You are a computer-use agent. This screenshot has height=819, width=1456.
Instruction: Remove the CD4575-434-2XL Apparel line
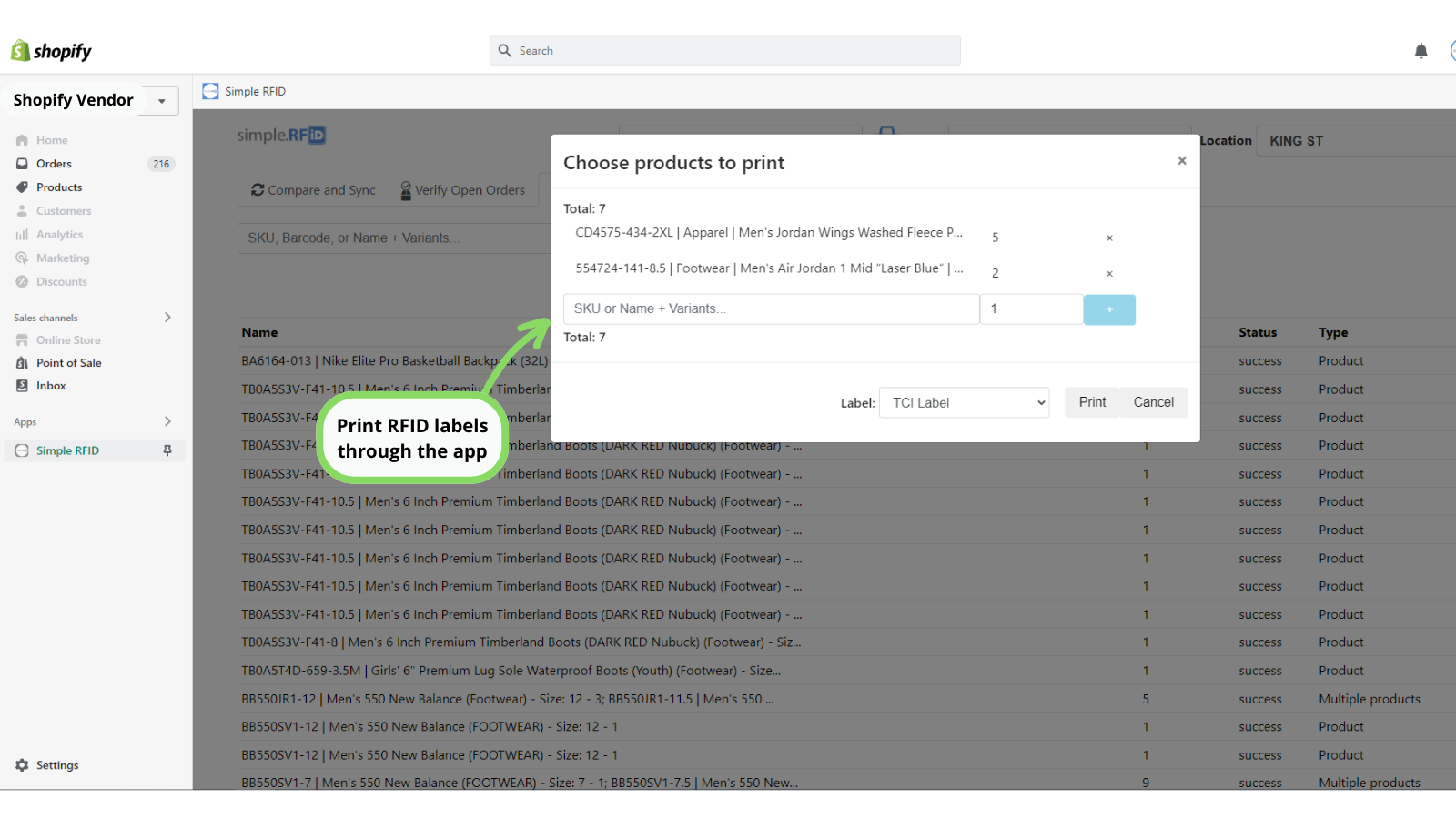point(1109,238)
